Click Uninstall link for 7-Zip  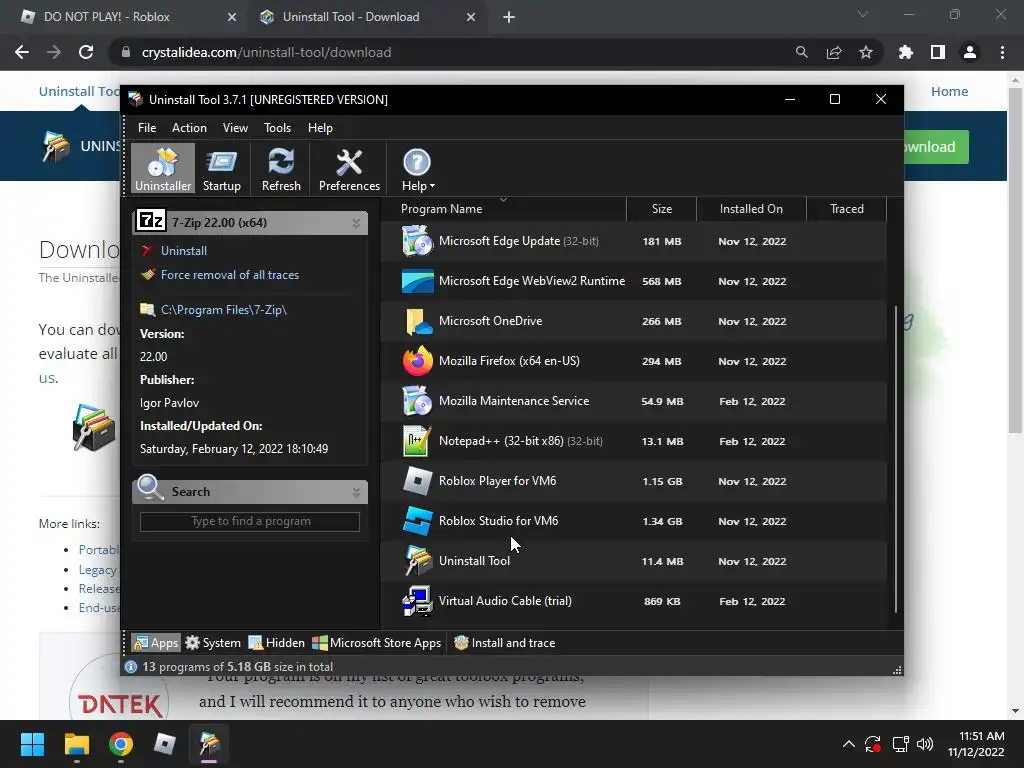(184, 251)
